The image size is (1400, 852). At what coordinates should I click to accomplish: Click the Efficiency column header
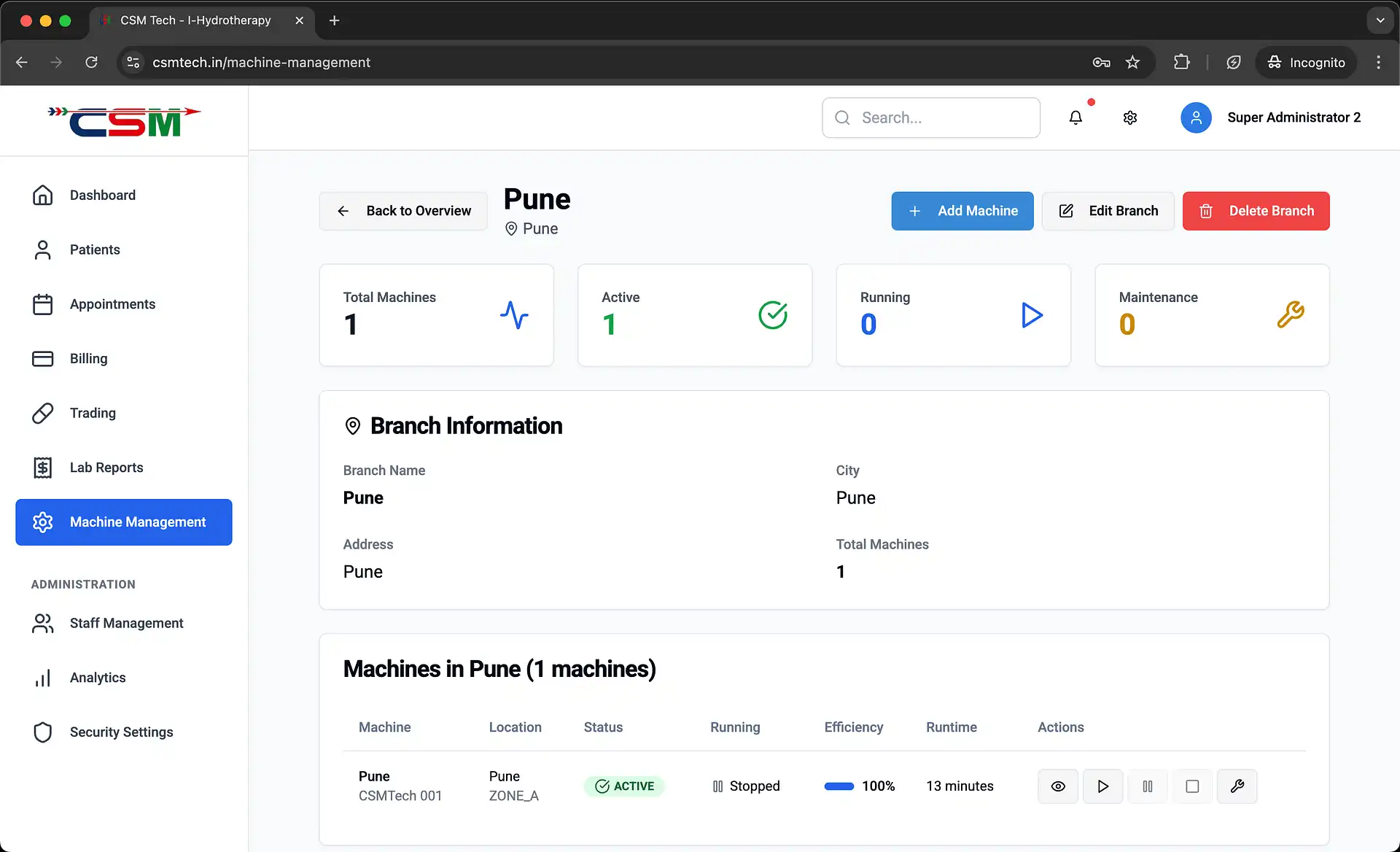pyautogui.click(x=854, y=727)
